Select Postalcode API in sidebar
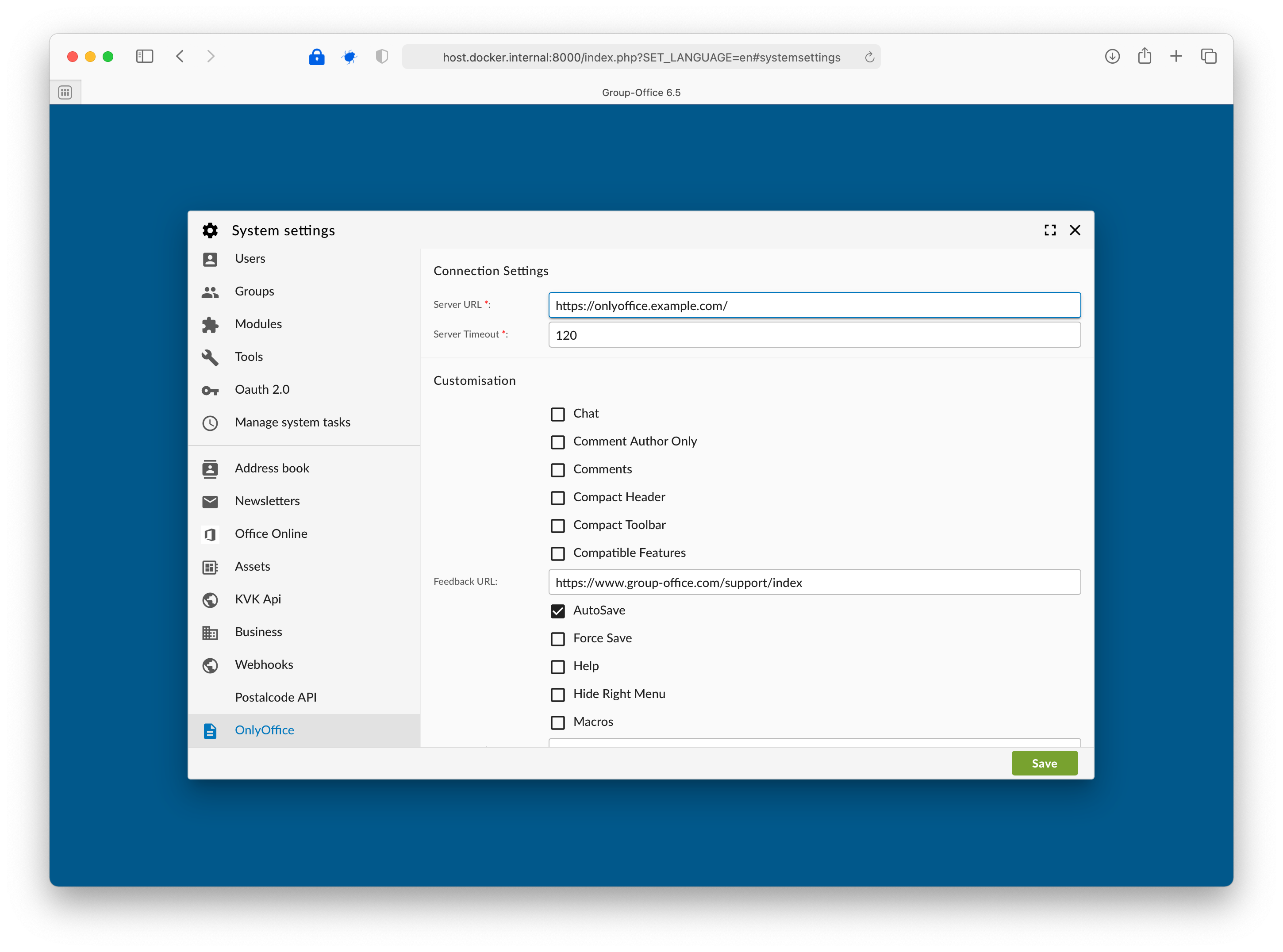The width and height of the screenshot is (1283, 952). pyautogui.click(x=304, y=698)
